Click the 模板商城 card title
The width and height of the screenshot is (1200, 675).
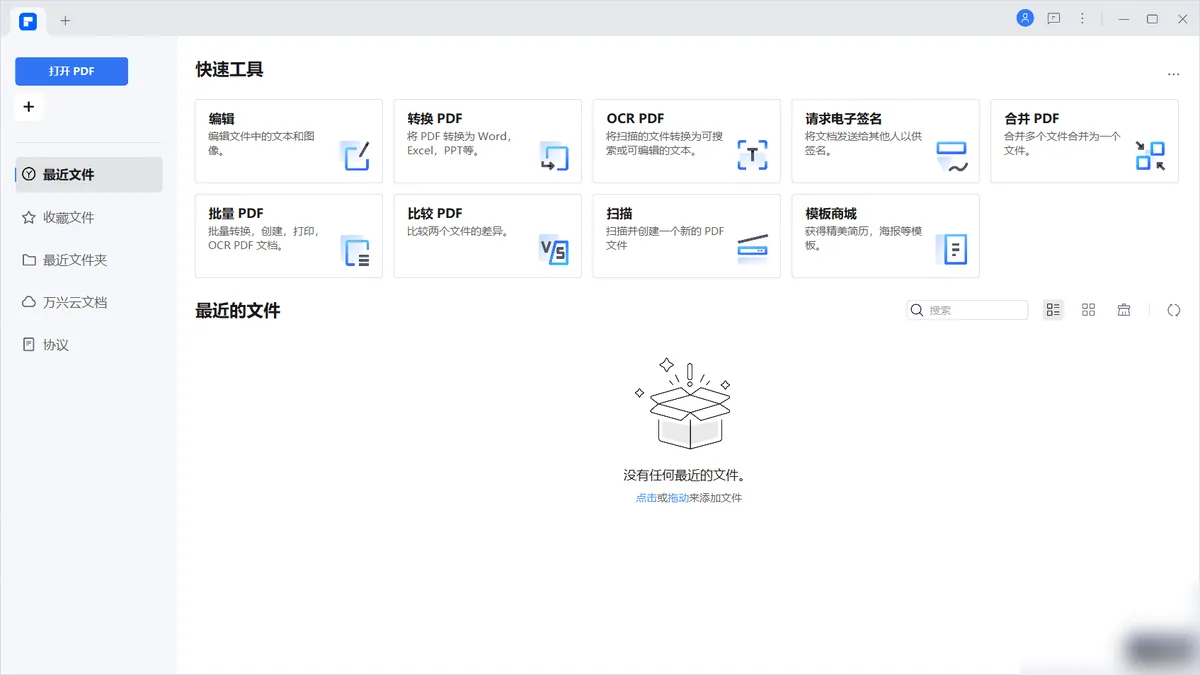(831, 213)
